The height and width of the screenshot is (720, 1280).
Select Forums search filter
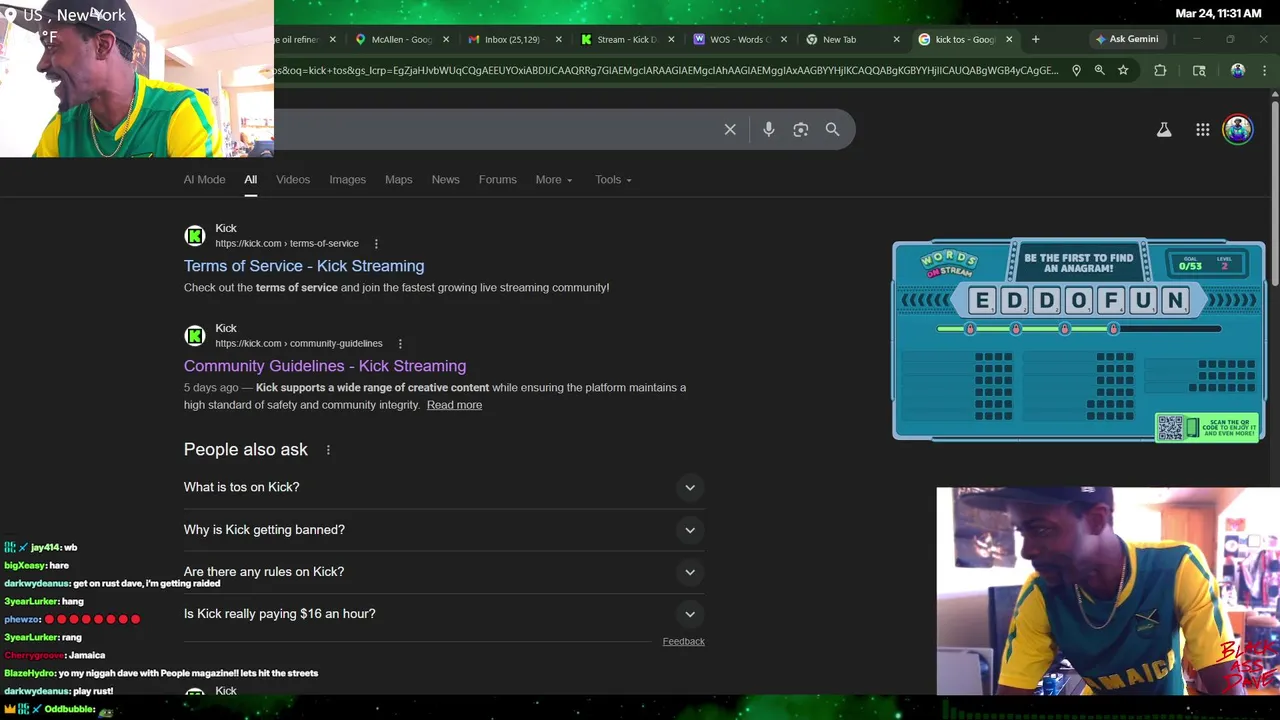[497, 180]
